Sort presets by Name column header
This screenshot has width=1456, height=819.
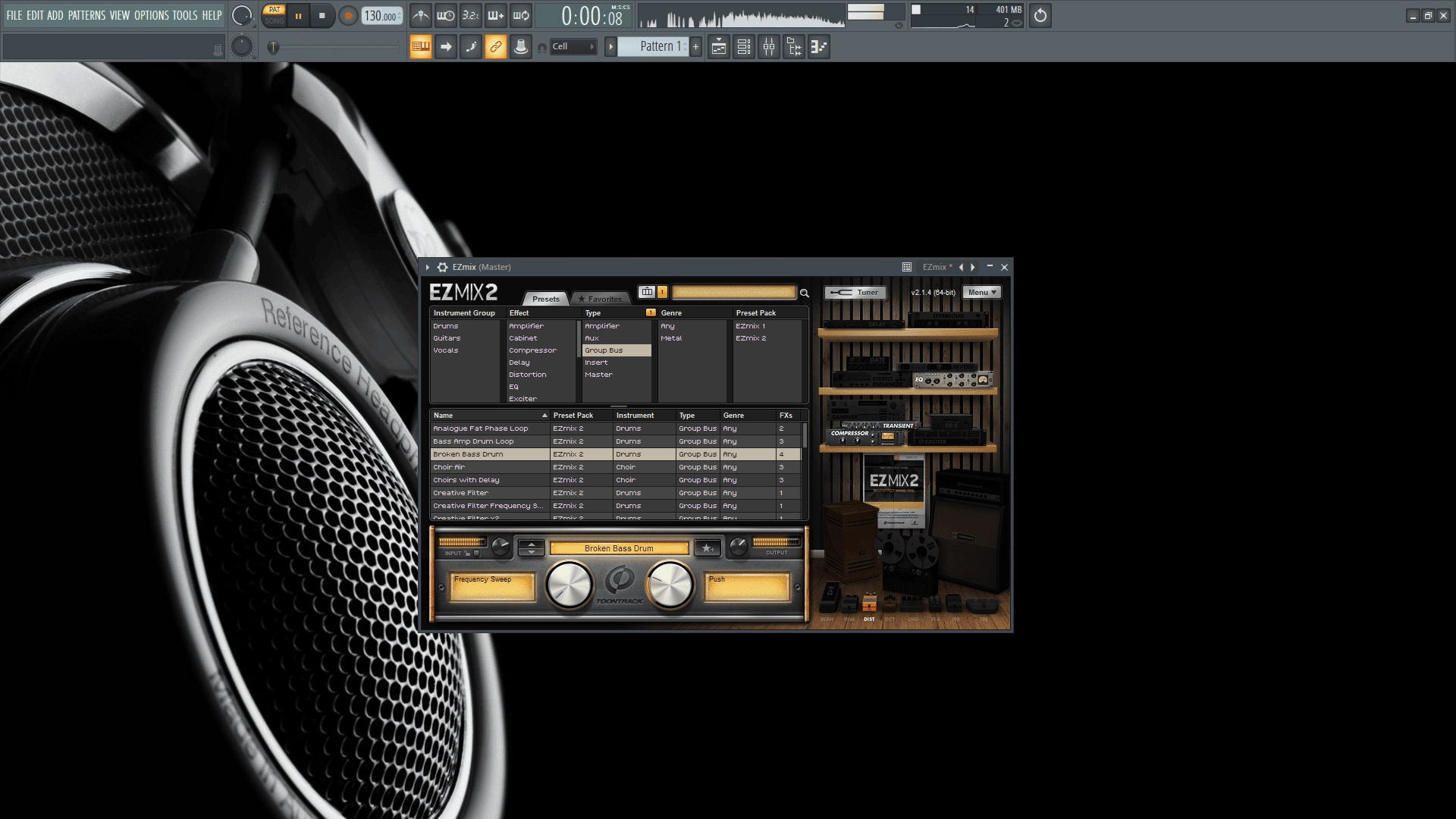490,416
